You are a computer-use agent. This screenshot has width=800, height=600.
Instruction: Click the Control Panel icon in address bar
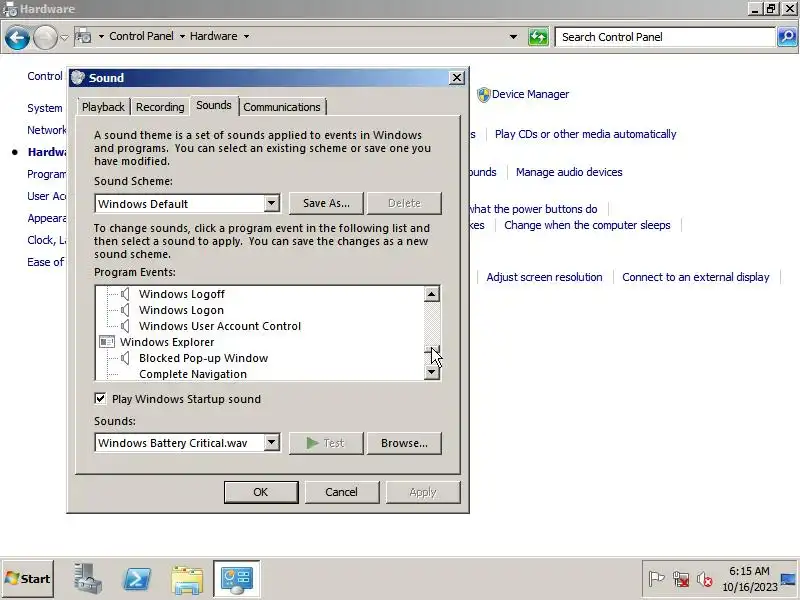(83, 36)
